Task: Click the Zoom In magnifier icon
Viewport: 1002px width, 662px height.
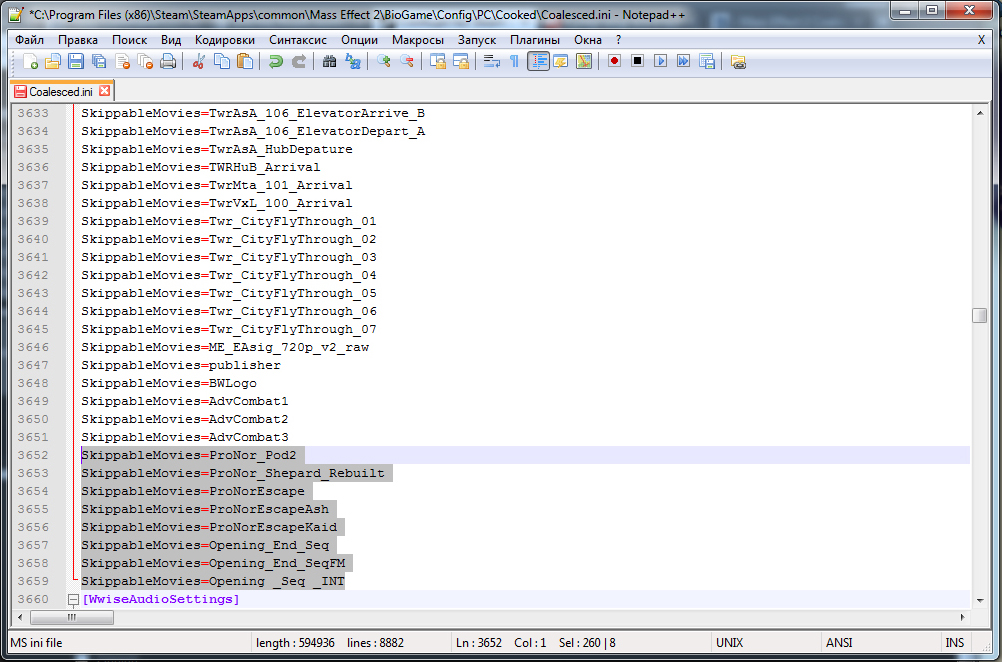Action: tap(383, 61)
